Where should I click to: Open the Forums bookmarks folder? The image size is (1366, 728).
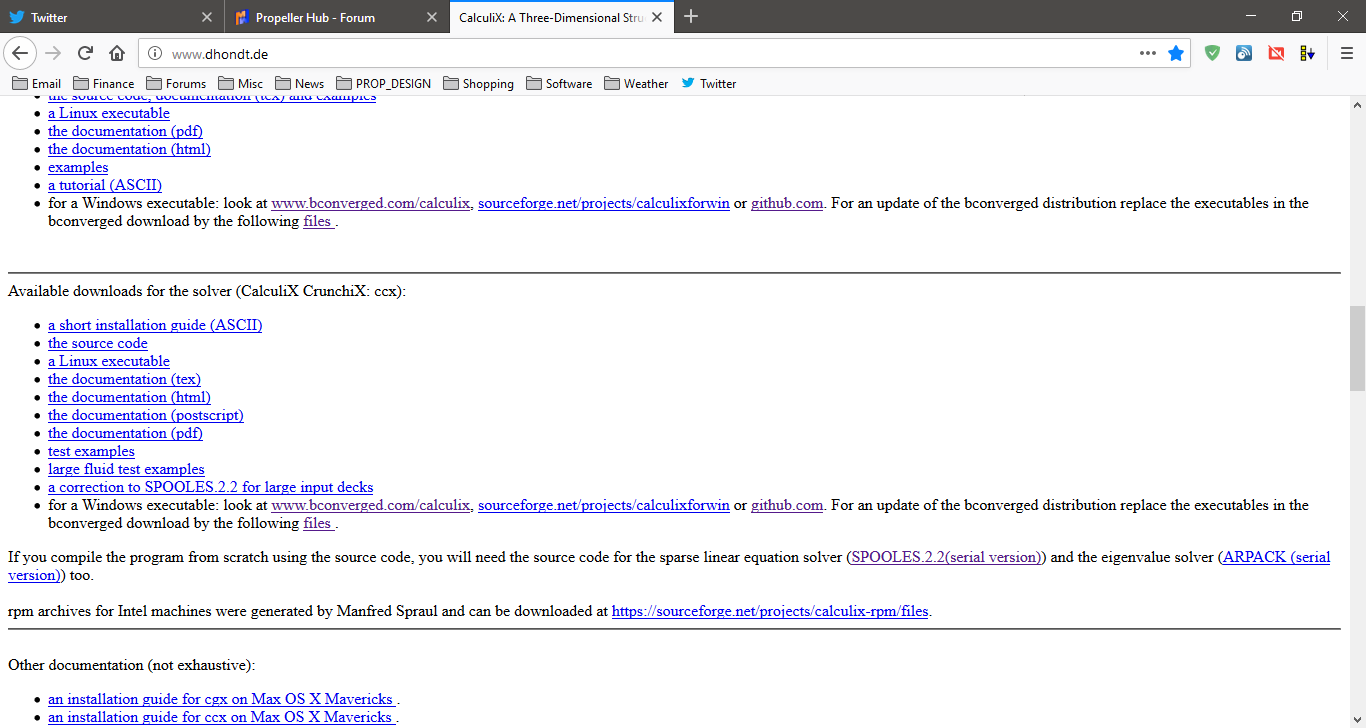(x=176, y=83)
